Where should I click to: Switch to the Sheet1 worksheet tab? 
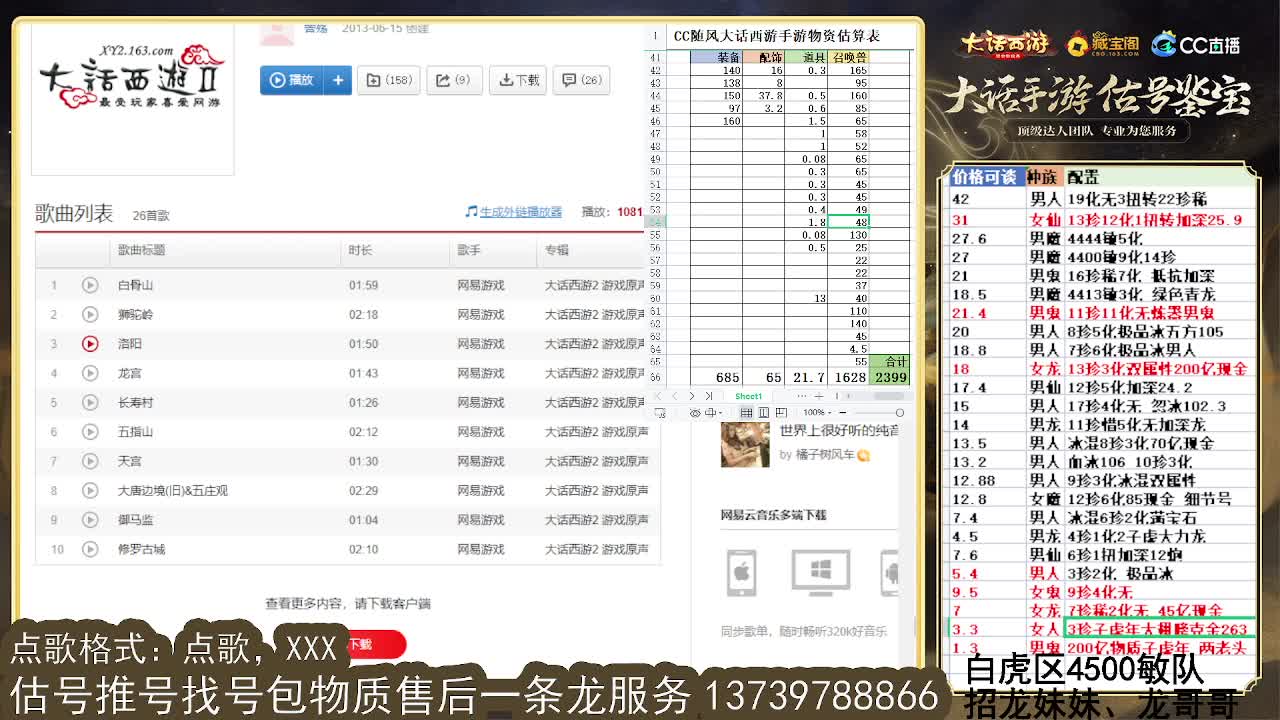748,396
